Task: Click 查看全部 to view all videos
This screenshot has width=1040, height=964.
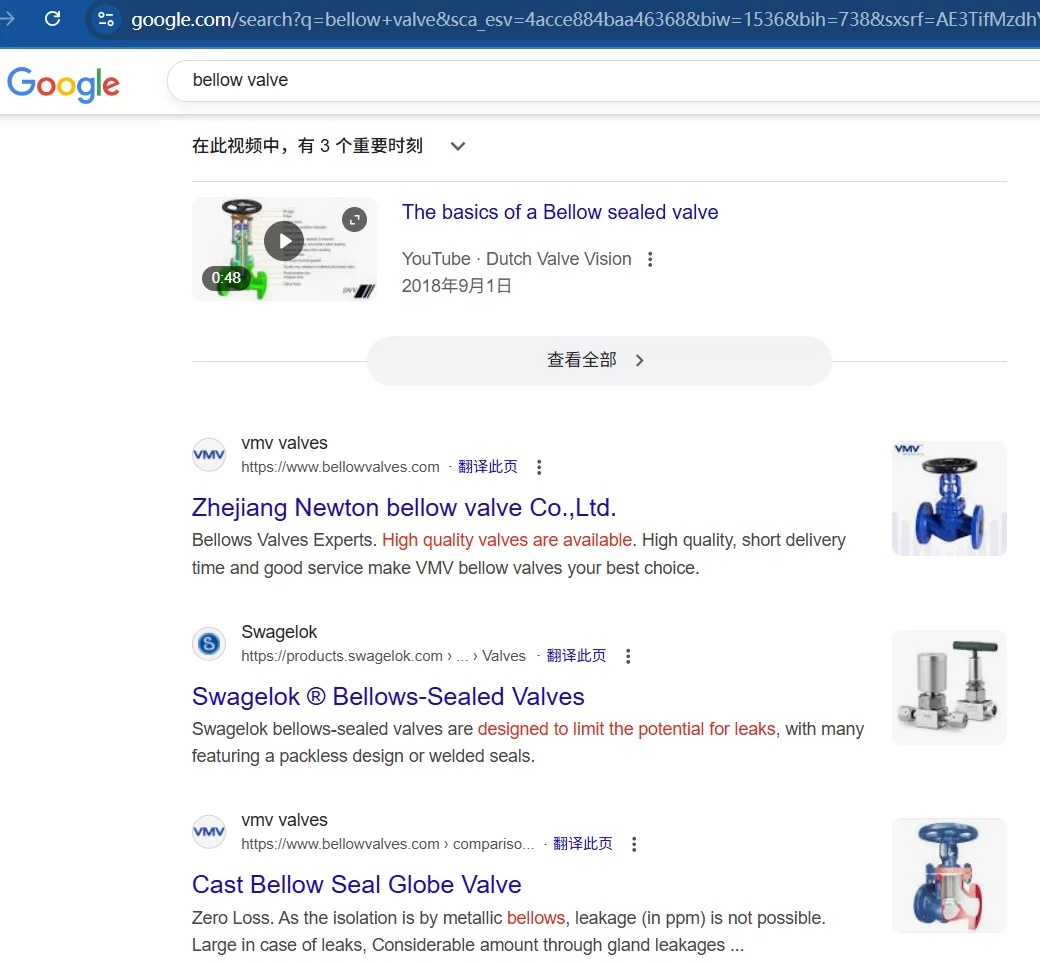Action: (598, 360)
